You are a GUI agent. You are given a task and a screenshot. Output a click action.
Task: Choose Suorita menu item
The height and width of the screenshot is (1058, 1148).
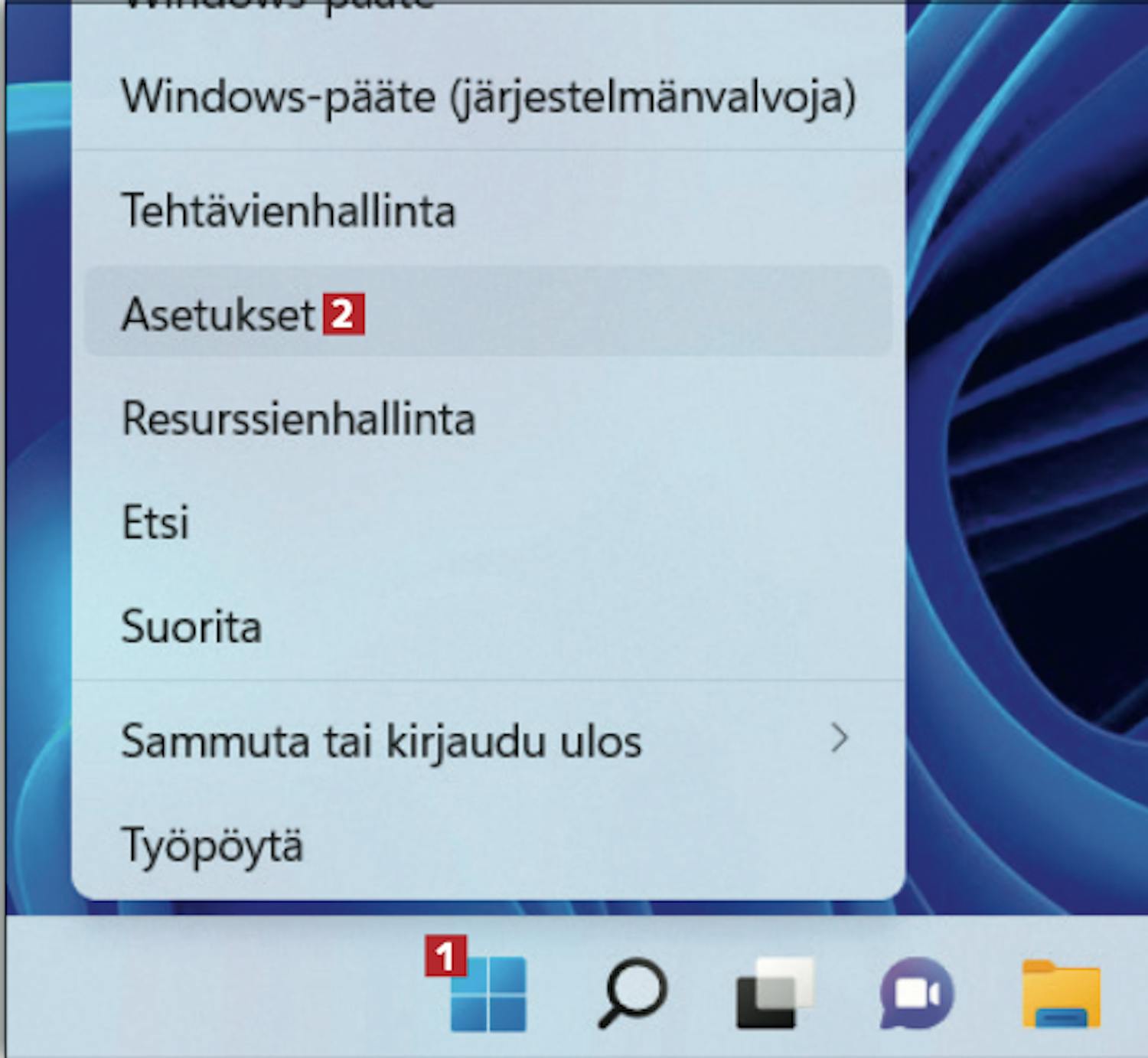coord(488,627)
